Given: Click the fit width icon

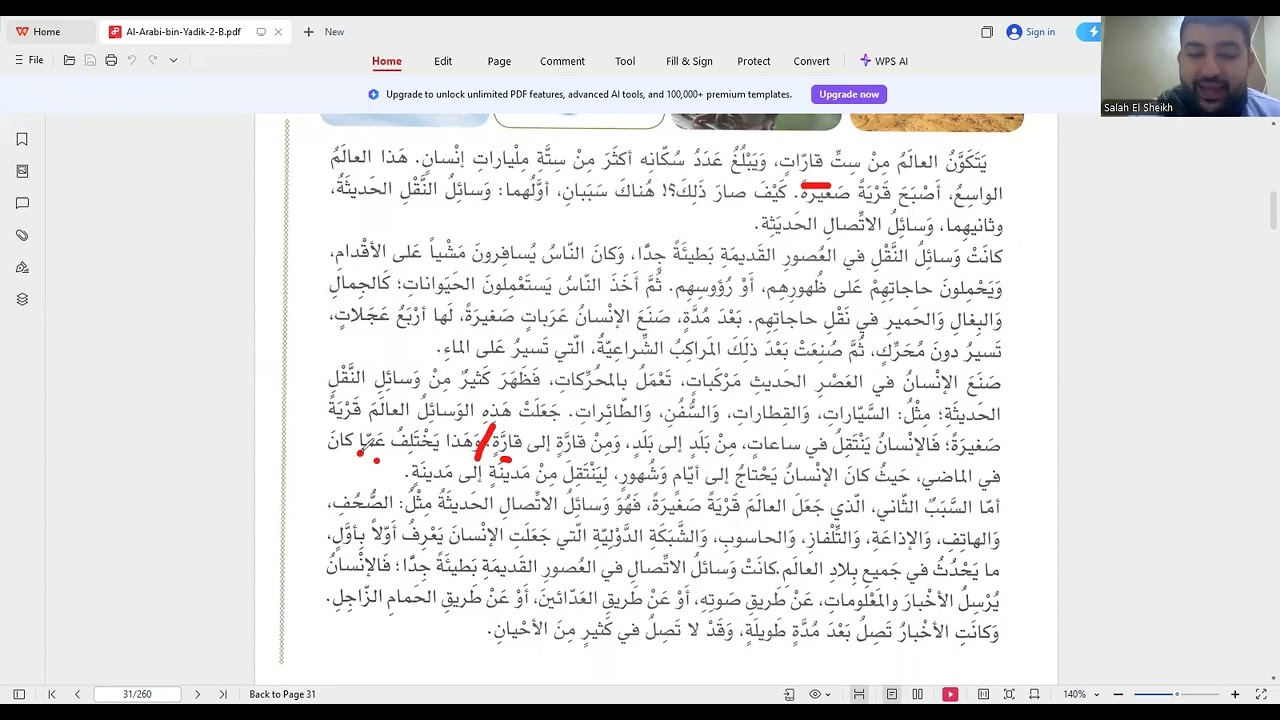Looking at the screenshot, I should coord(1034,694).
